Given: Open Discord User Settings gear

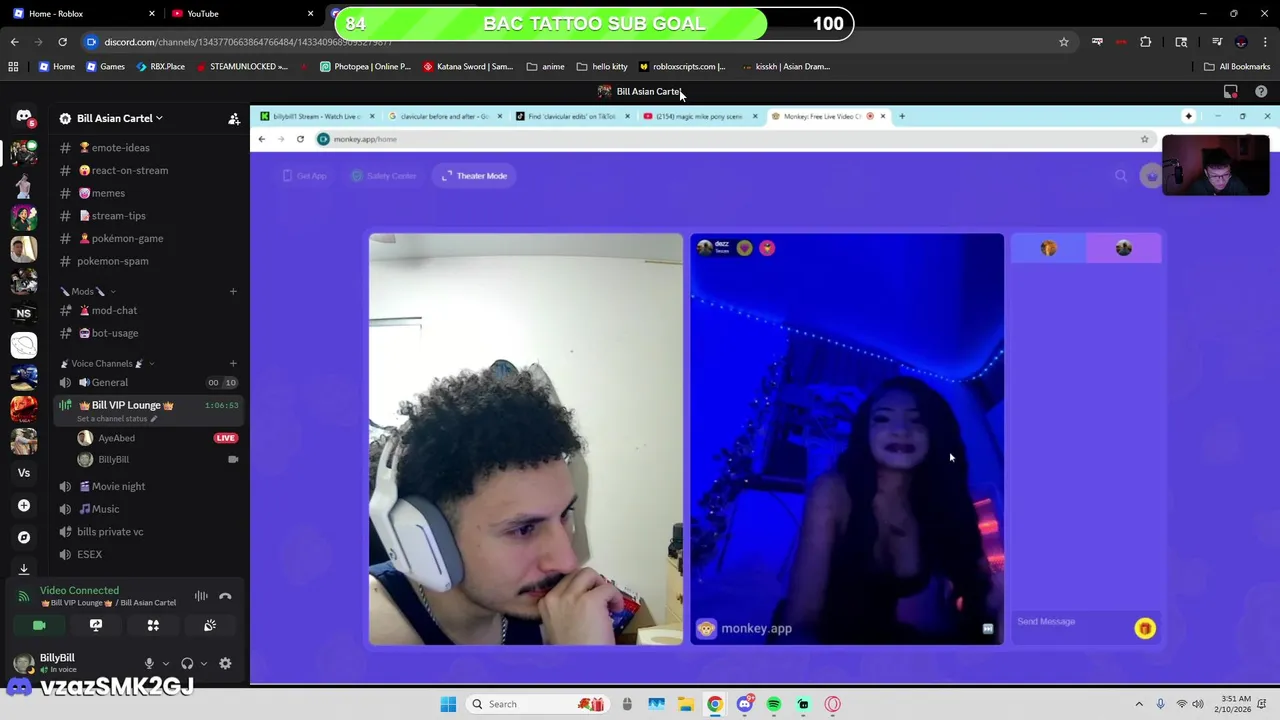Looking at the screenshot, I should (x=225, y=663).
